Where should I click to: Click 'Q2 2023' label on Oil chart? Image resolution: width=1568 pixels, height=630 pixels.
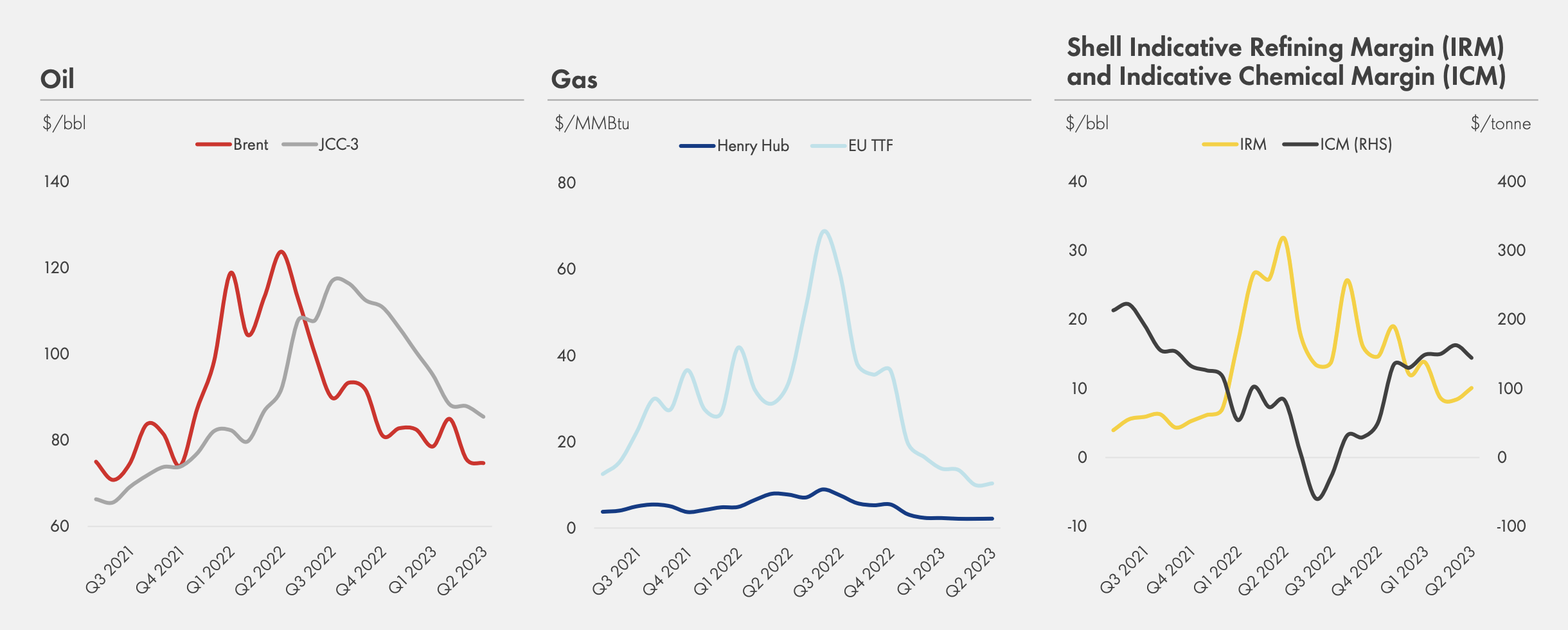(x=462, y=570)
